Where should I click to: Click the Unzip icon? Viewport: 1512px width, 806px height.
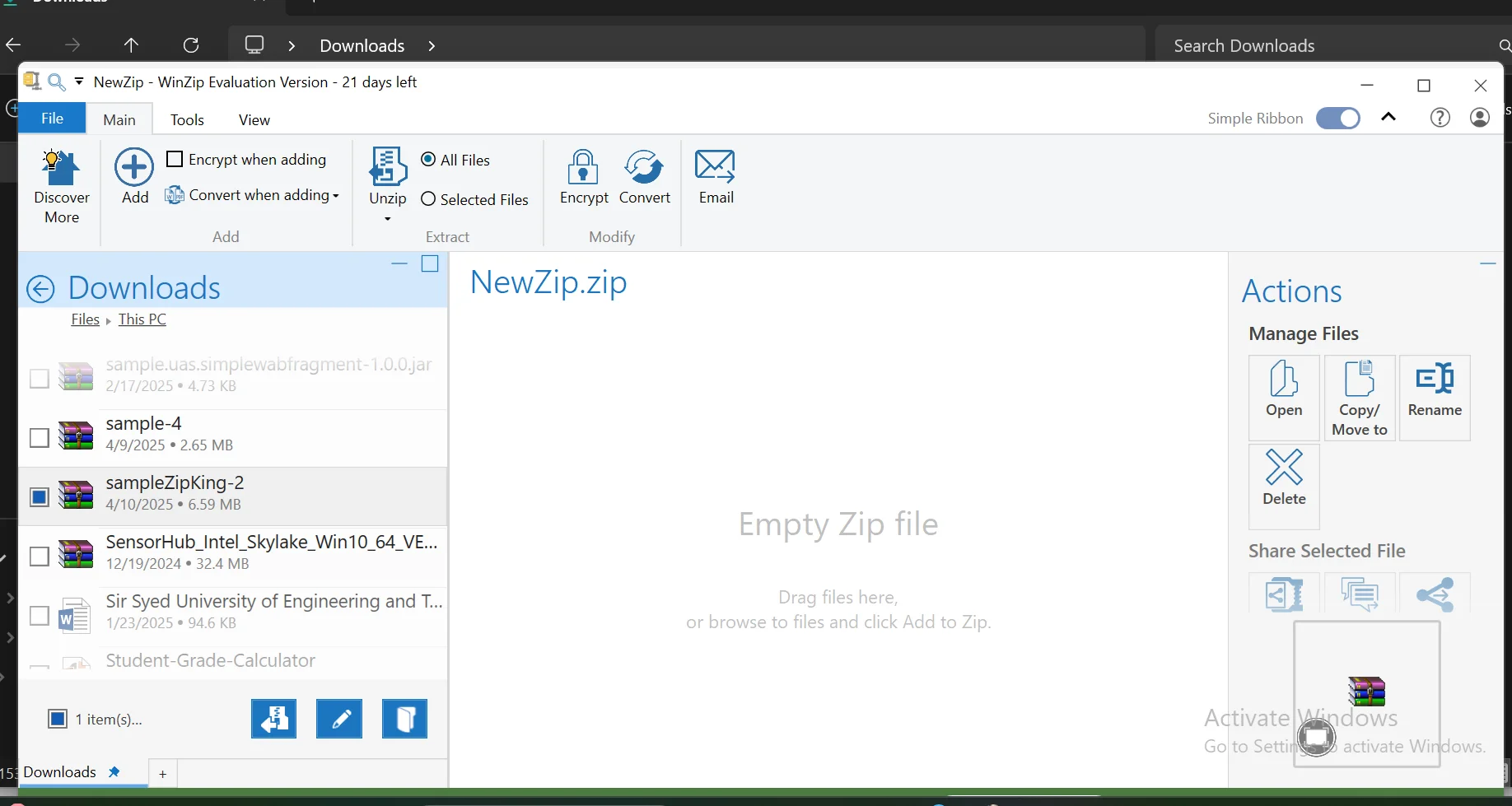pos(388,167)
